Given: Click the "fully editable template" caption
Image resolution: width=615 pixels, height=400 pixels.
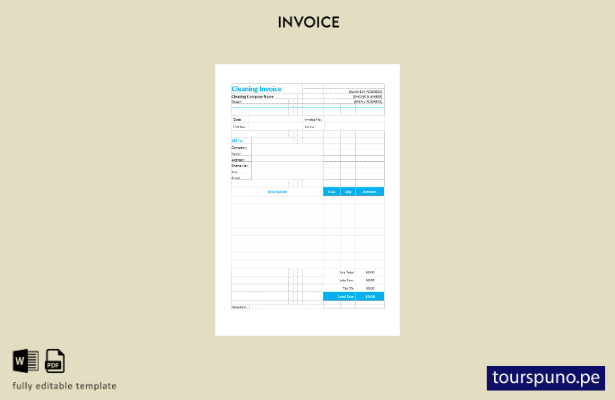Looking at the screenshot, I should click(64, 386).
